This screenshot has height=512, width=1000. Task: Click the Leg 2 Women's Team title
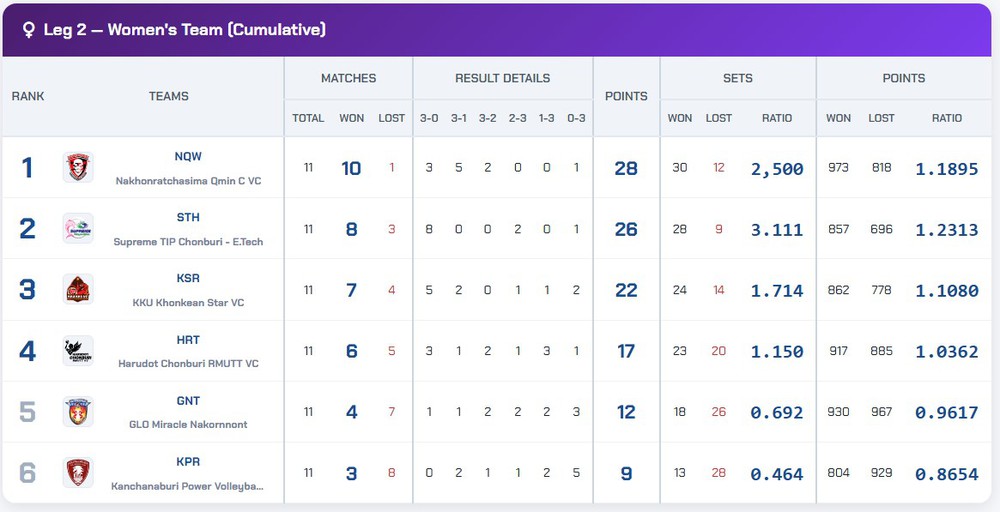(185, 30)
